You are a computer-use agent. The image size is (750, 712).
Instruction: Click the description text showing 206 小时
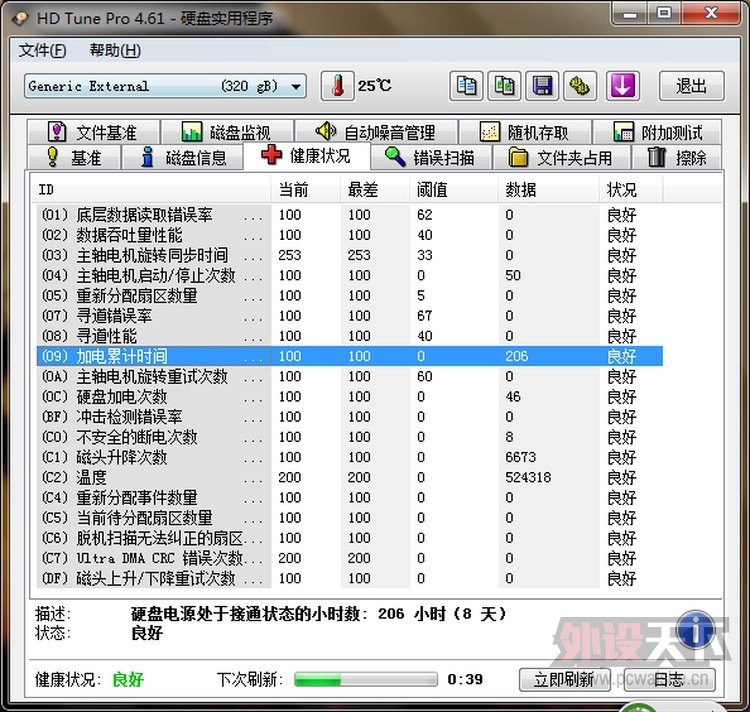click(x=319, y=614)
